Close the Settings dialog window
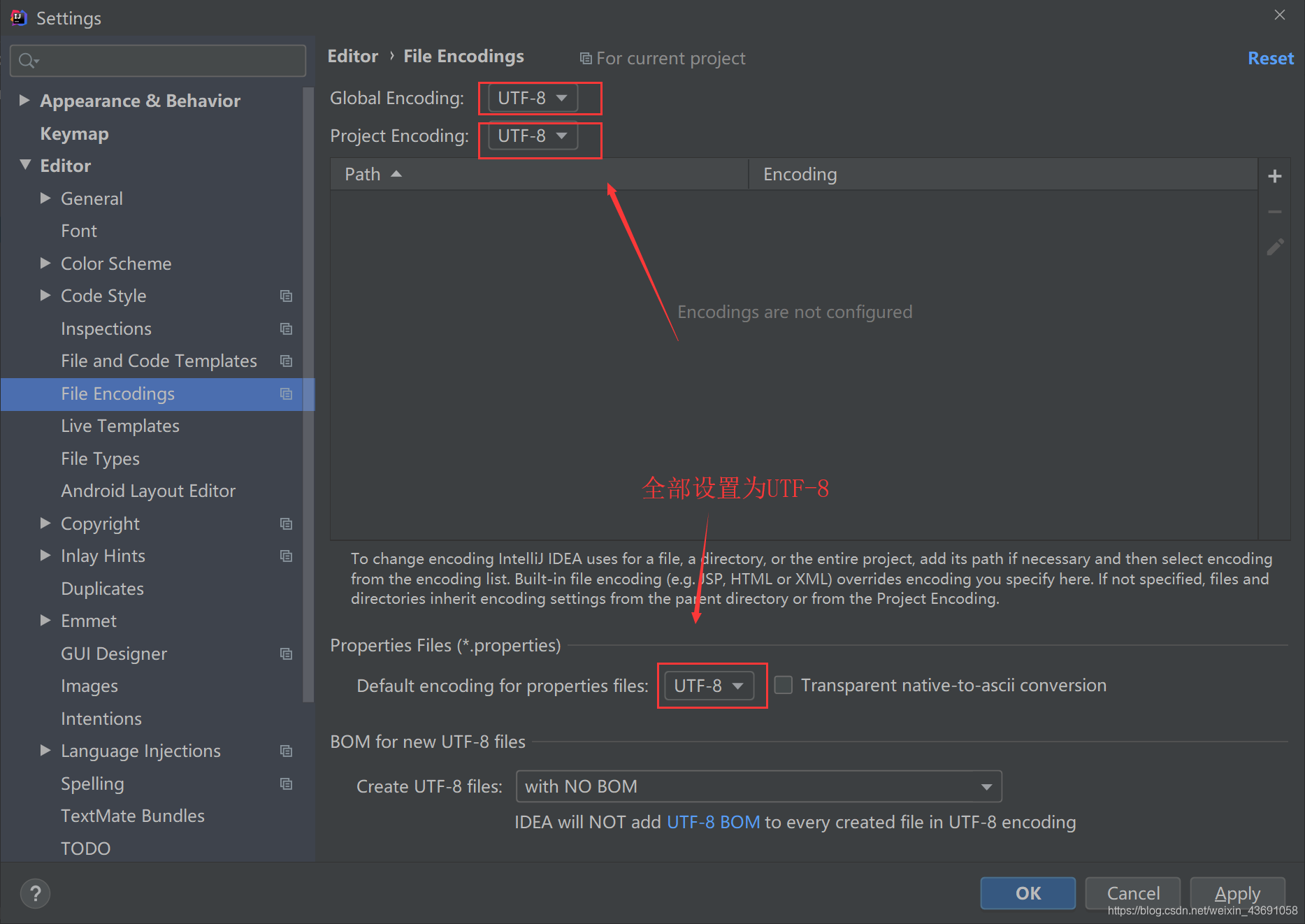The image size is (1305, 924). (1280, 15)
